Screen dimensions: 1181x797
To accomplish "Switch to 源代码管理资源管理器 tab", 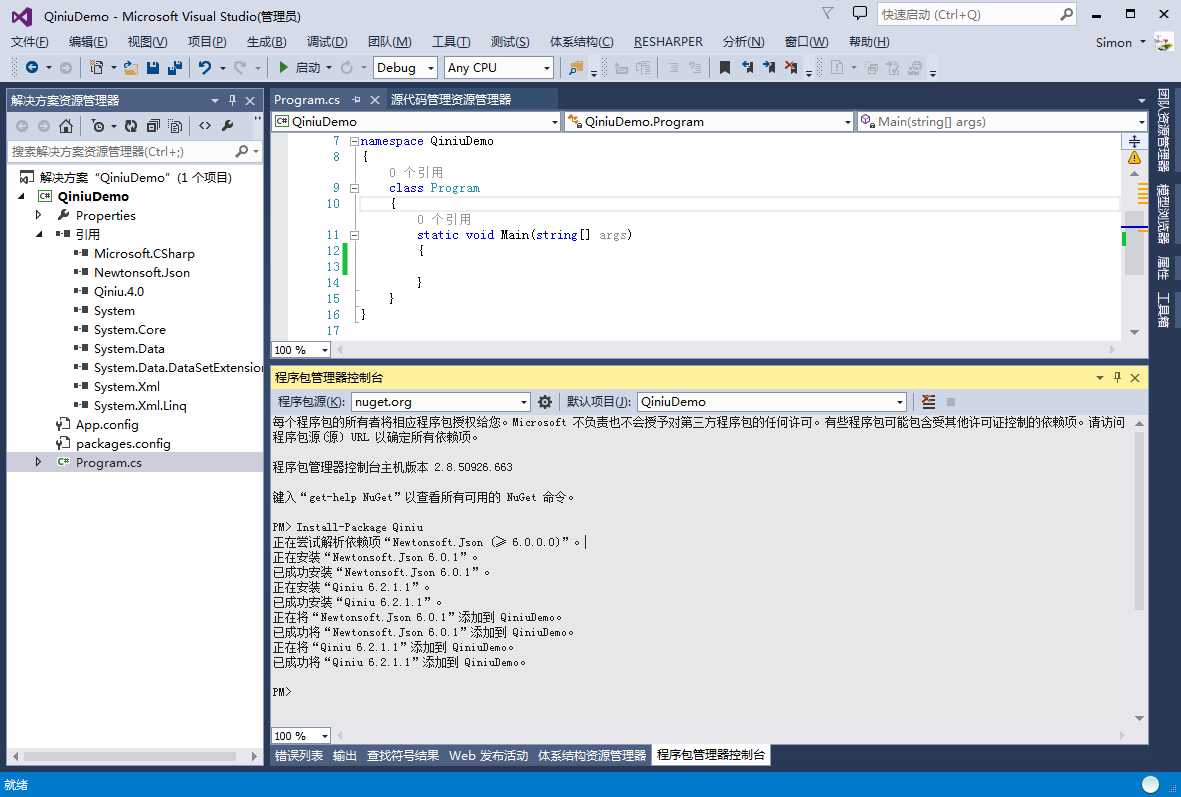I will click(451, 99).
